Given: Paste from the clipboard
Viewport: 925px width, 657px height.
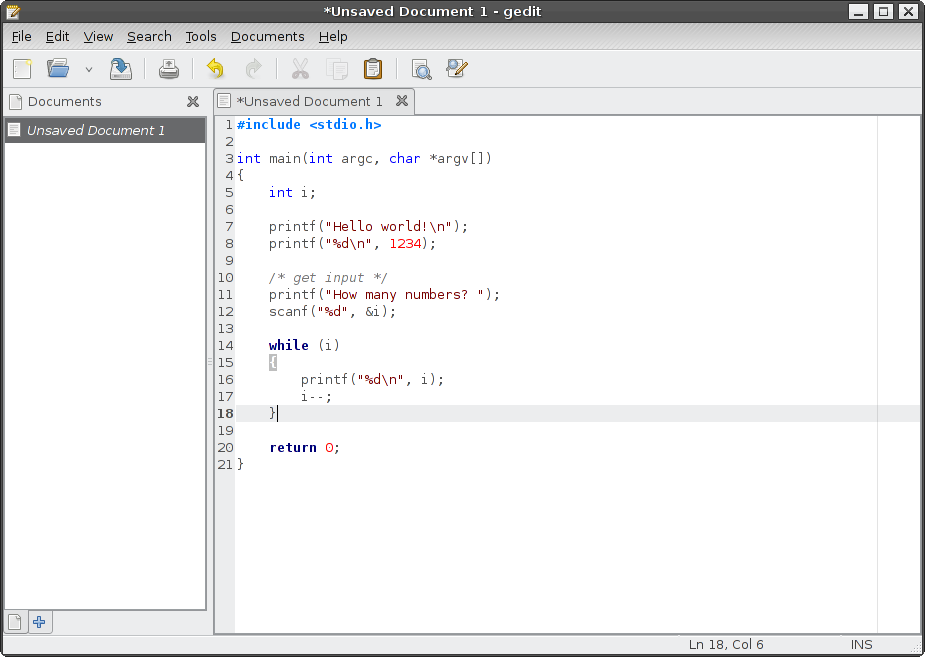Looking at the screenshot, I should (372, 69).
